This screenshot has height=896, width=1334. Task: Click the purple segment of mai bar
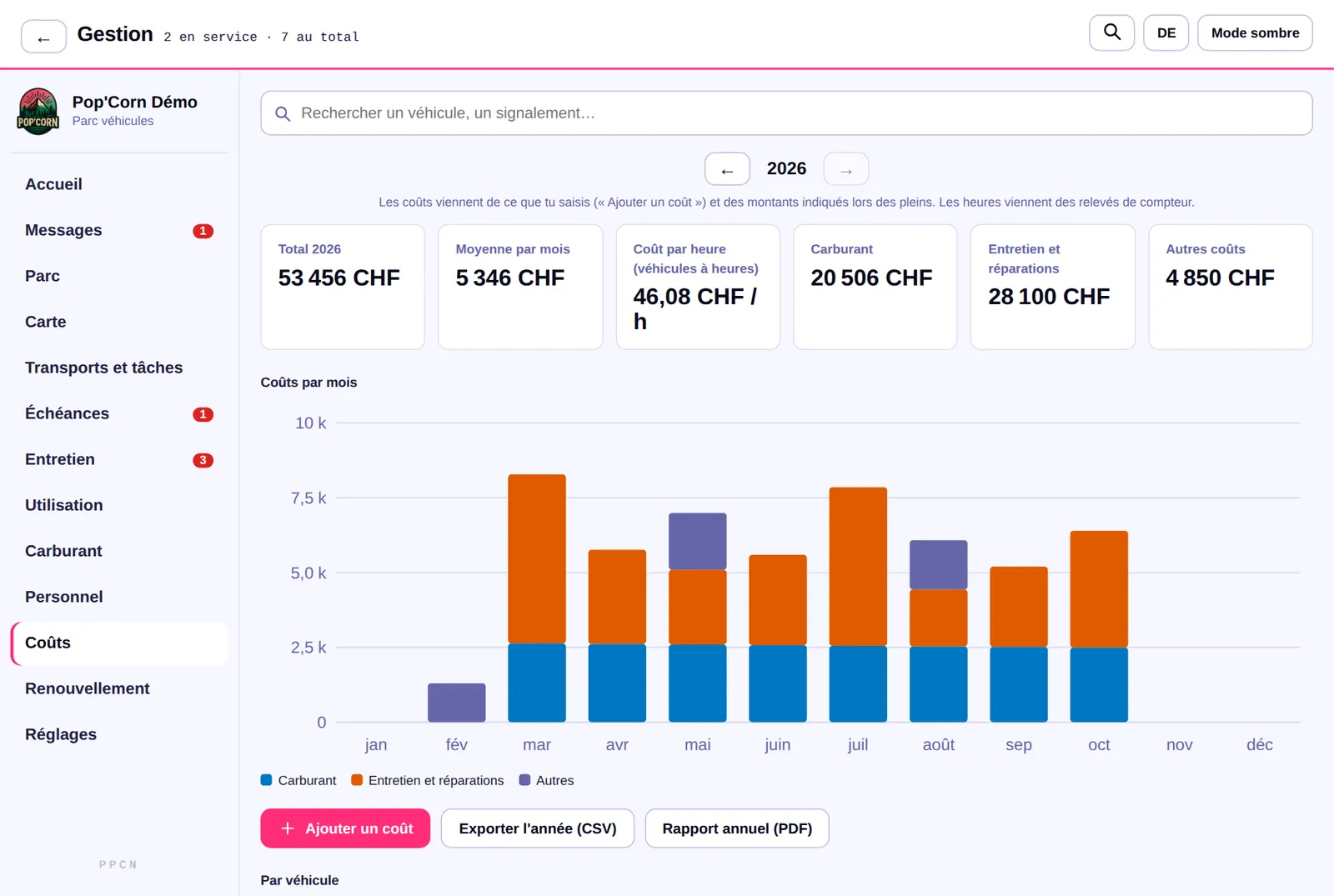click(698, 542)
